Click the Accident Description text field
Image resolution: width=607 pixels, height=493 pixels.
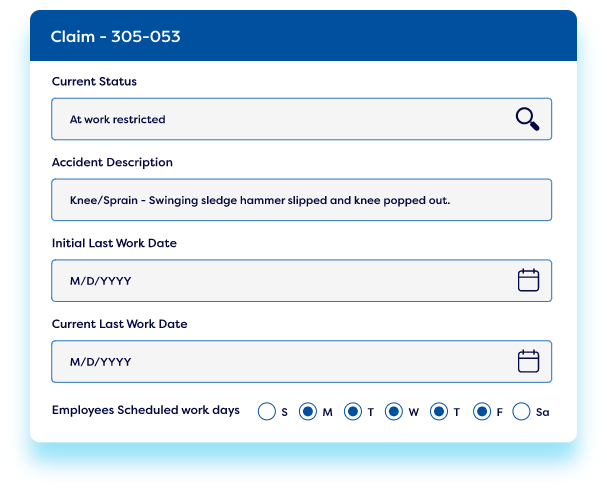[x=300, y=200]
